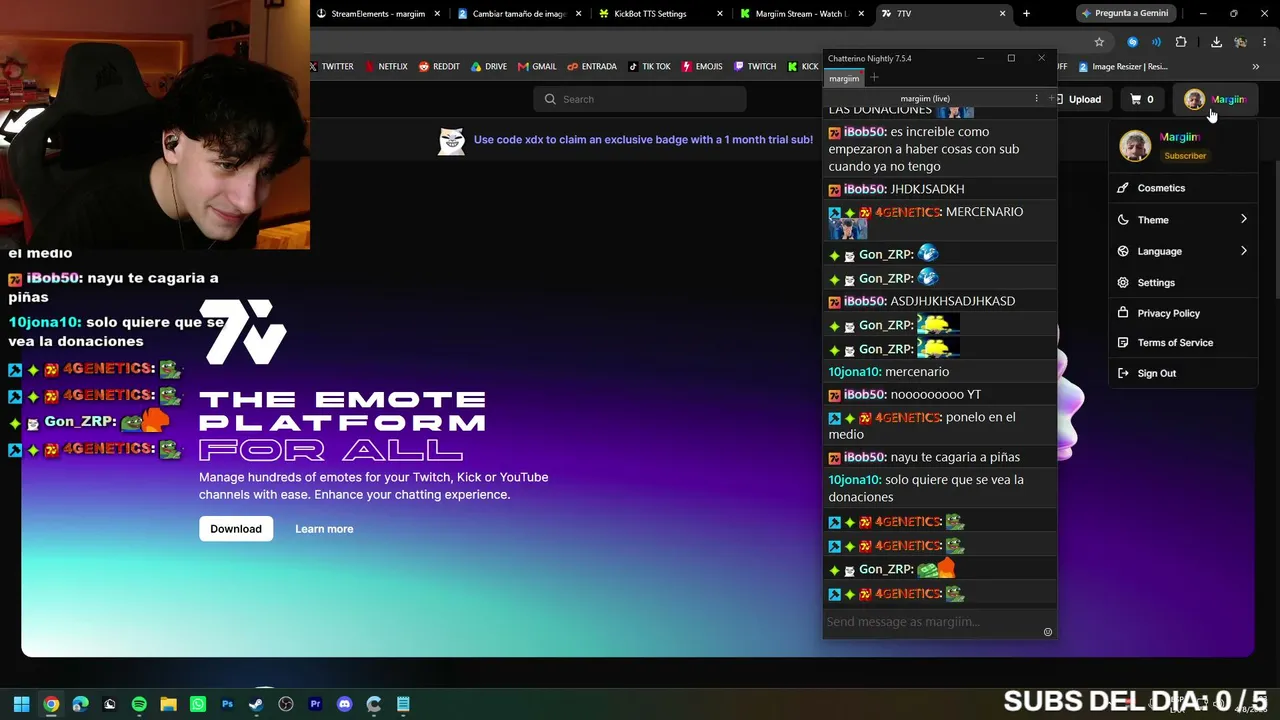
Task: Expand the Language submenu arrow
Action: (1243, 251)
